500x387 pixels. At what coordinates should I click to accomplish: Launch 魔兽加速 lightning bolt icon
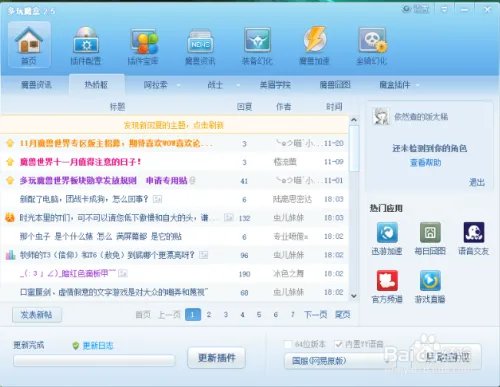[314, 45]
